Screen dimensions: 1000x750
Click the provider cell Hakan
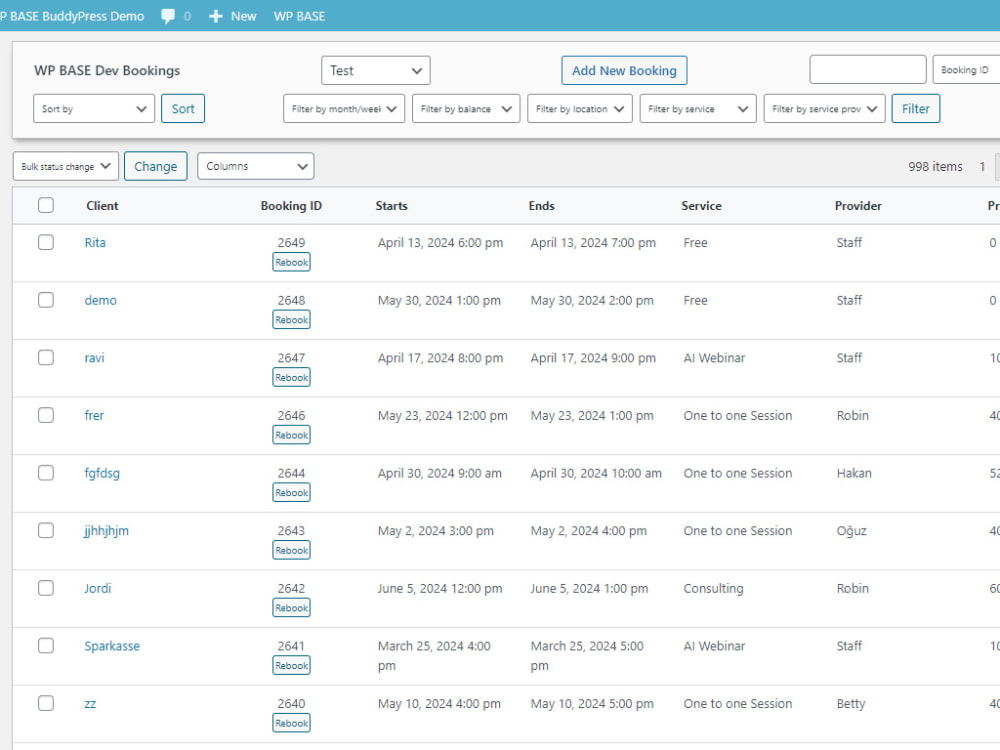(x=854, y=473)
